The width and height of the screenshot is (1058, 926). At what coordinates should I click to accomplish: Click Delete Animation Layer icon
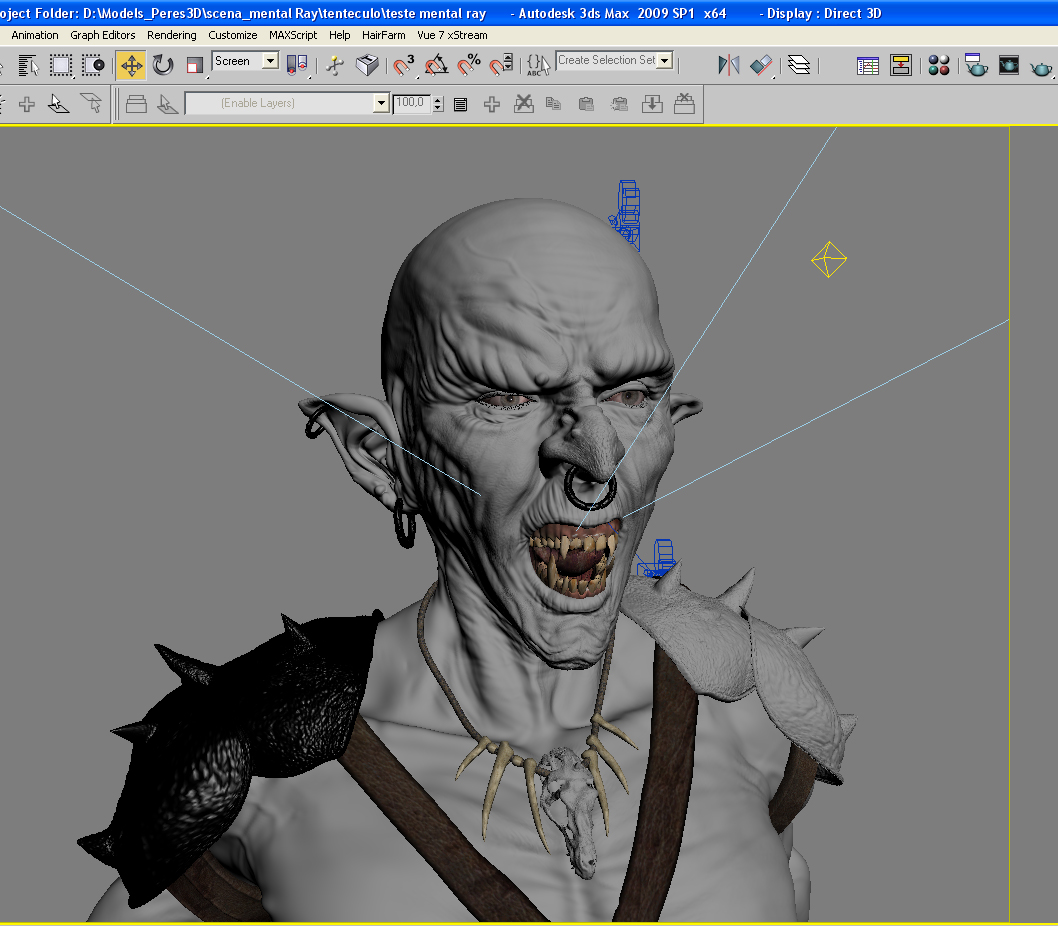524,104
